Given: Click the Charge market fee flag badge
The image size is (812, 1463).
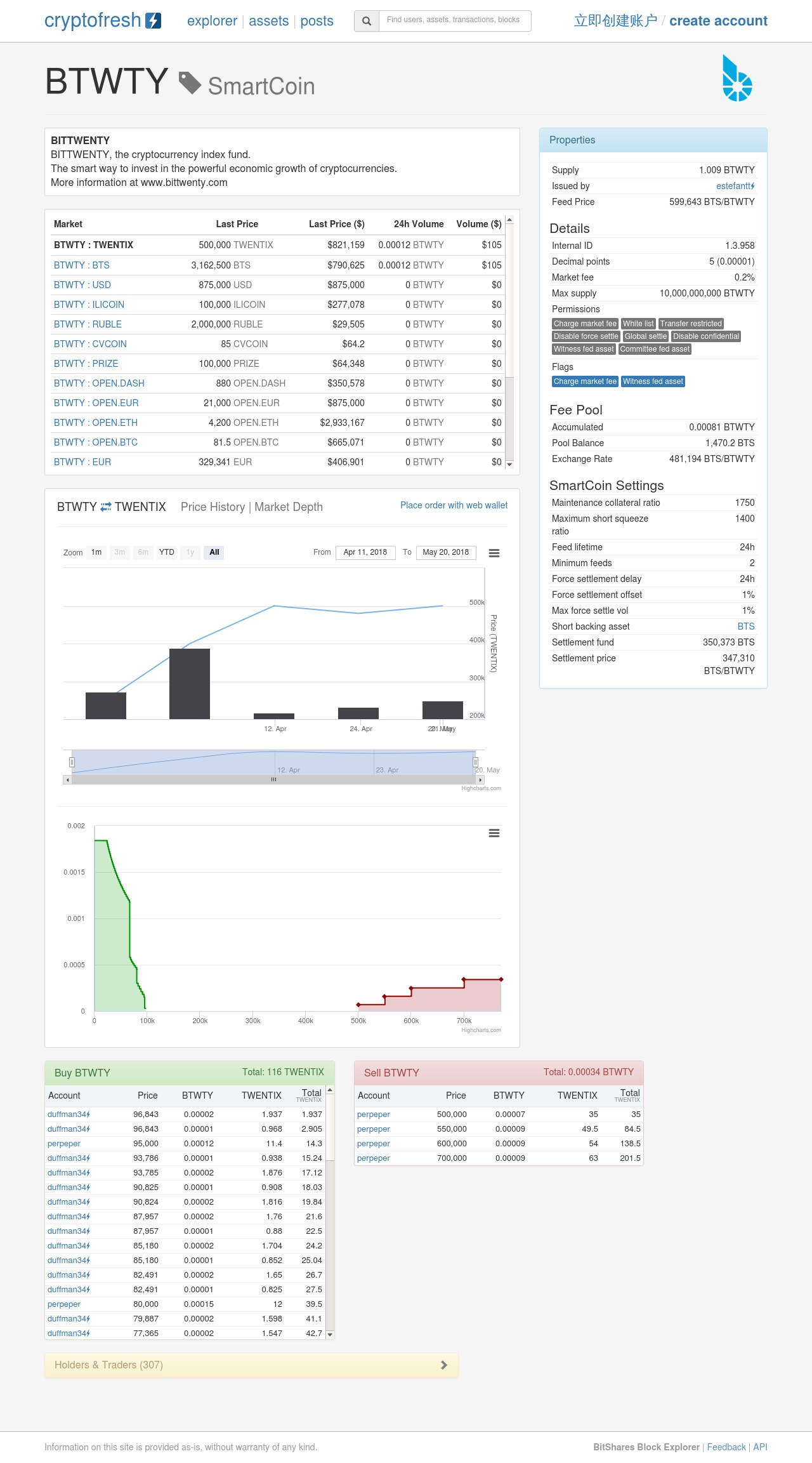Looking at the screenshot, I should point(585,381).
